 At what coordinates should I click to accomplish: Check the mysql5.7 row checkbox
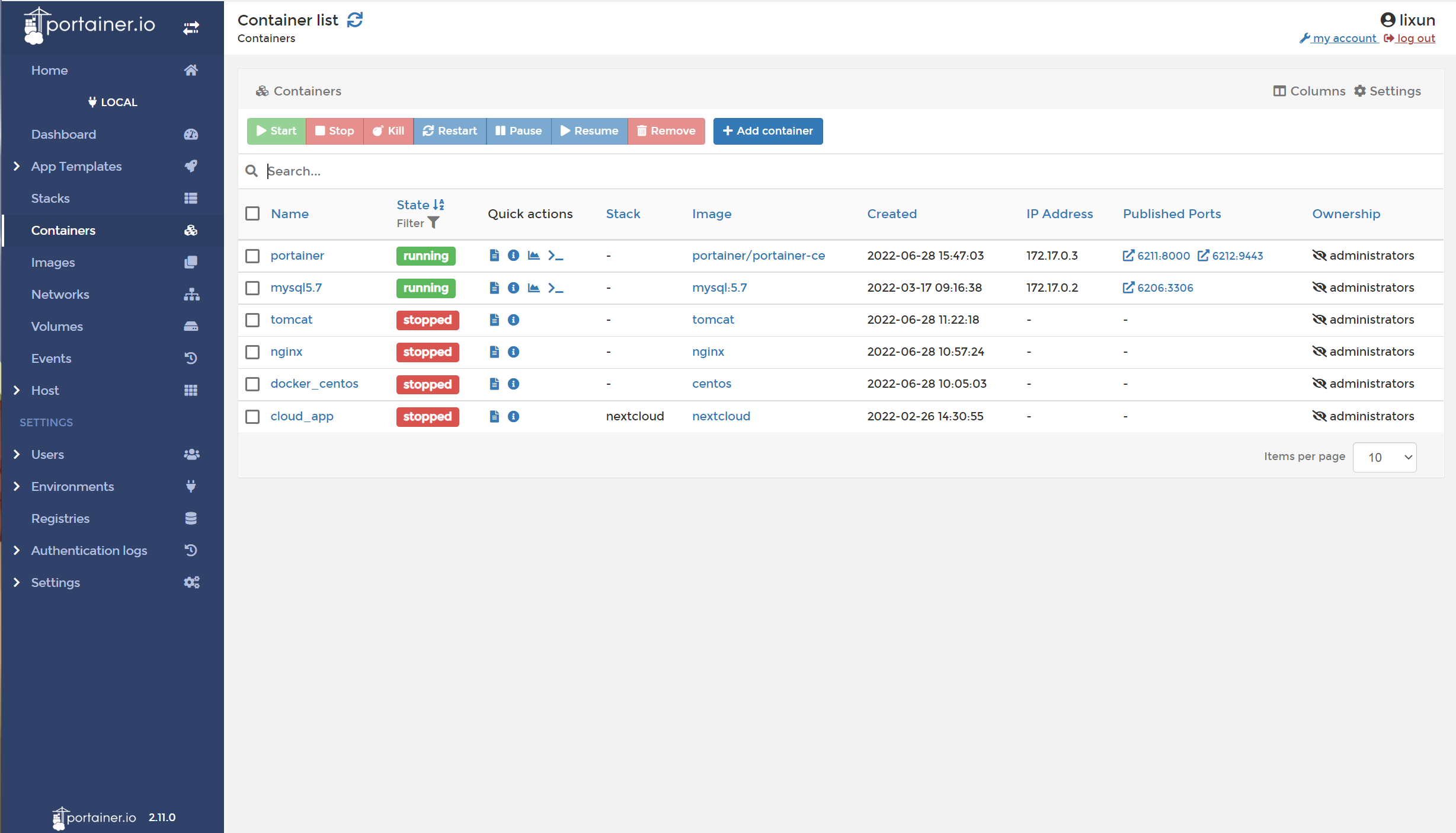[252, 288]
